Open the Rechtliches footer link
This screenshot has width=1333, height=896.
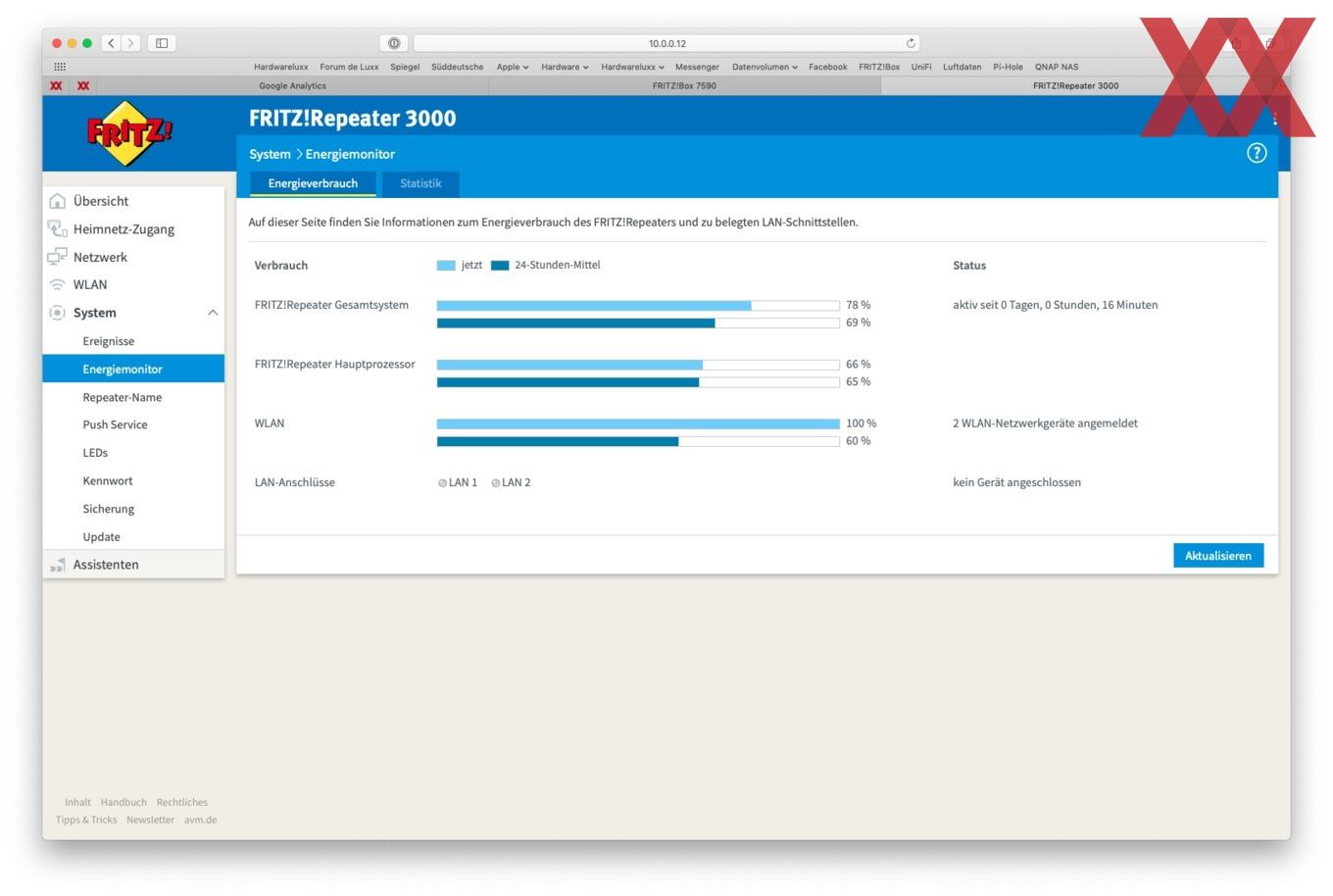[182, 802]
